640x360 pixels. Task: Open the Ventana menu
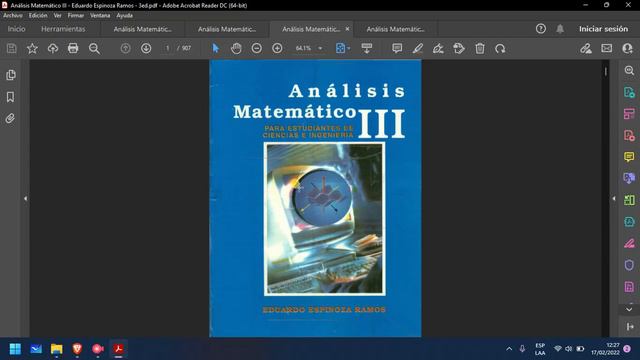click(x=100, y=16)
